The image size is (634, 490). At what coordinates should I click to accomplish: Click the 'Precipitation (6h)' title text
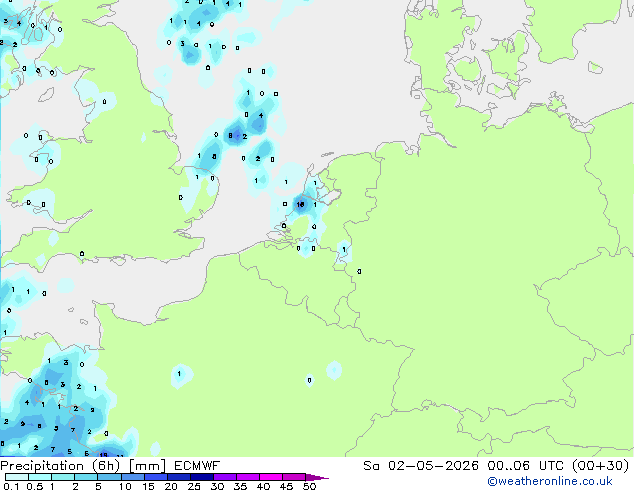pos(60,466)
